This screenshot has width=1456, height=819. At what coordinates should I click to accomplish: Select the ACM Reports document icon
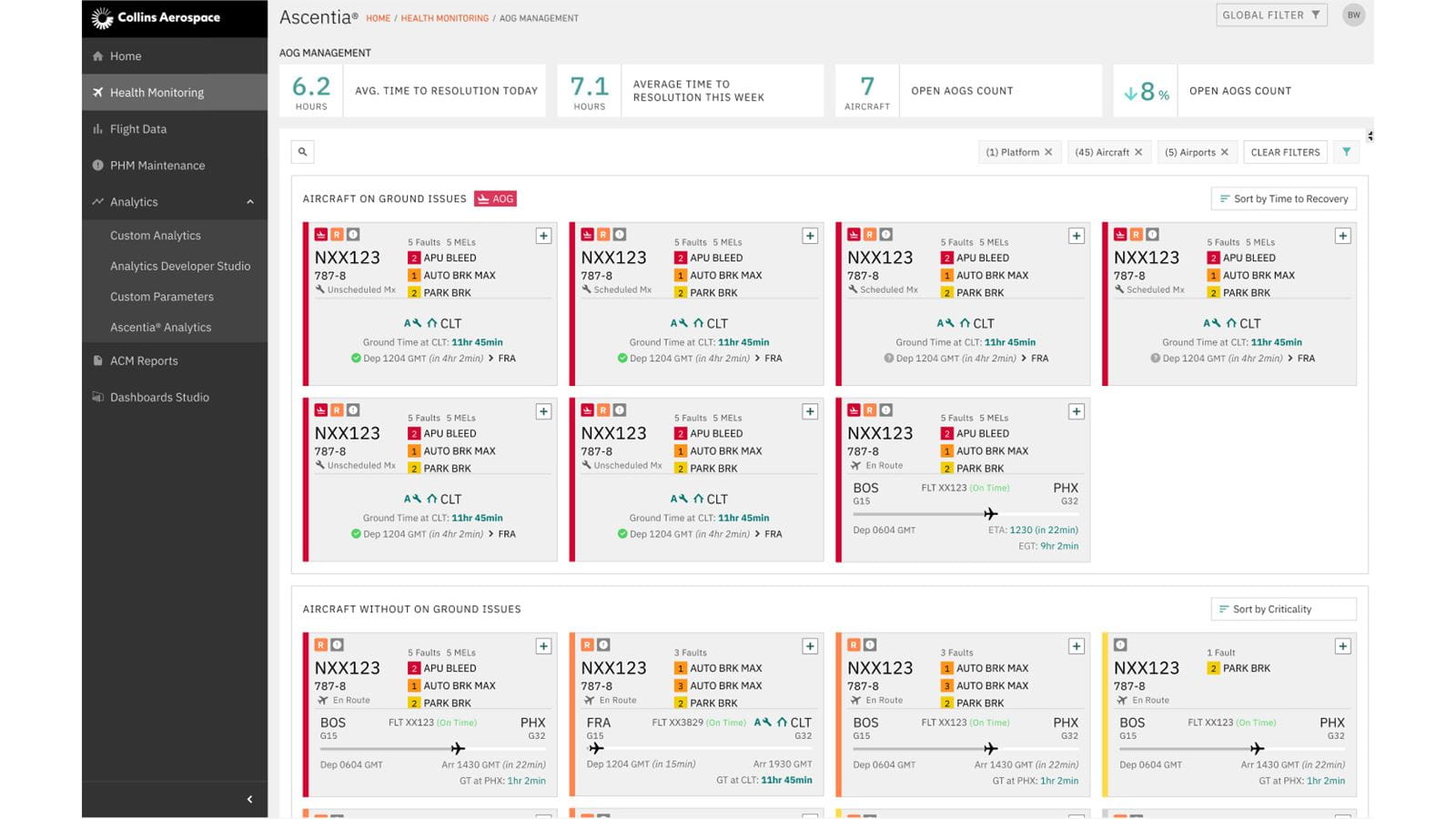[96, 360]
